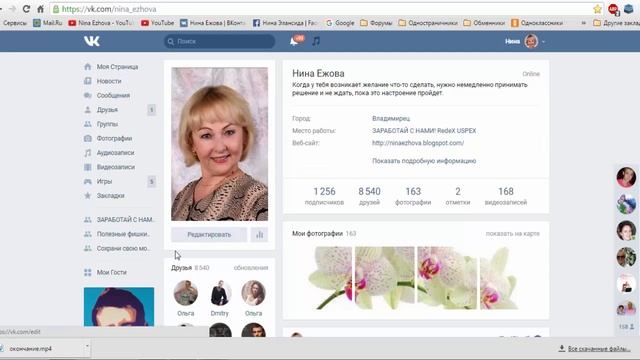This screenshot has height=360, width=640.
Task: Click обновления link in friends block
Action: pos(251,268)
